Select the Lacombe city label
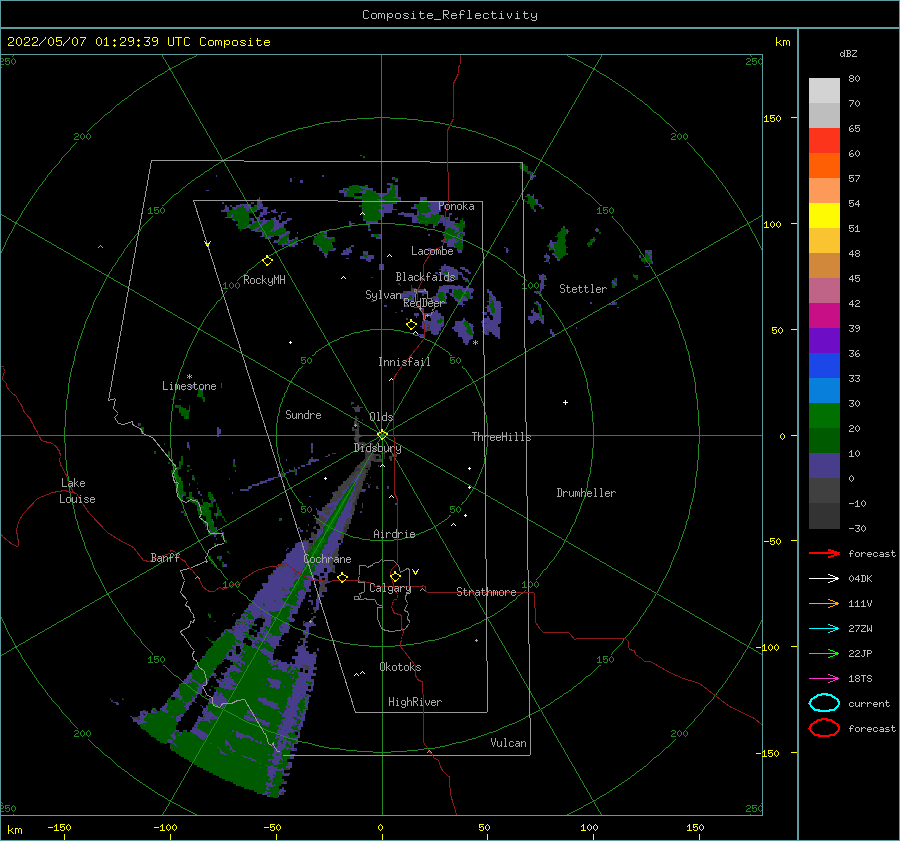The height and width of the screenshot is (841, 900). 432,251
